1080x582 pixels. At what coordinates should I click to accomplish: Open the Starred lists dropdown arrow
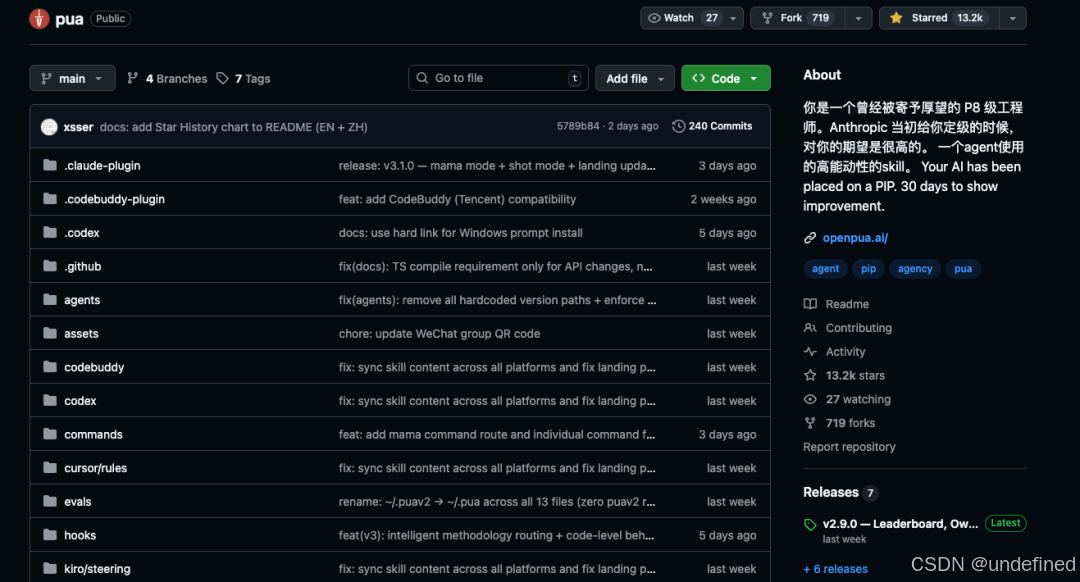coord(1012,19)
